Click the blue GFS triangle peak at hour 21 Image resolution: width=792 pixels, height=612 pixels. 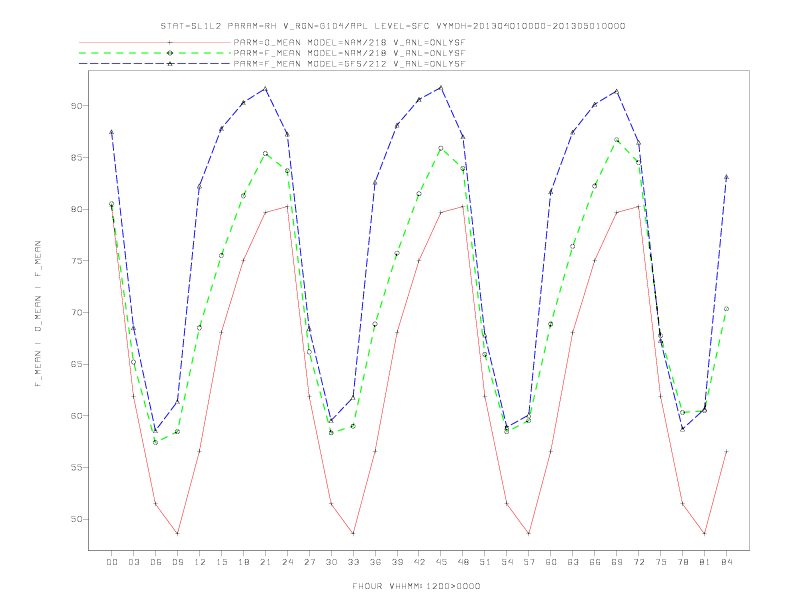tap(265, 89)
